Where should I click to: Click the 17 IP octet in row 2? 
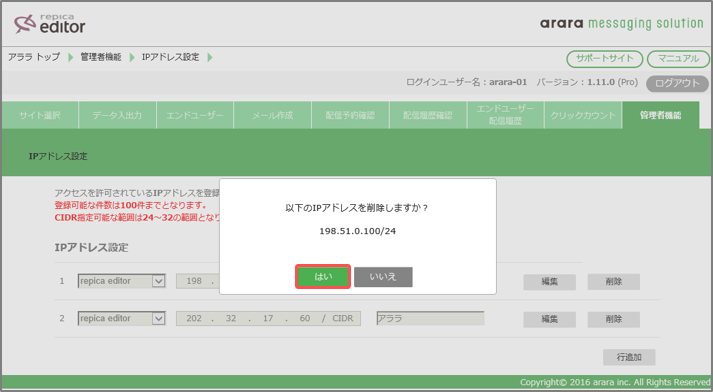point(268,318)
